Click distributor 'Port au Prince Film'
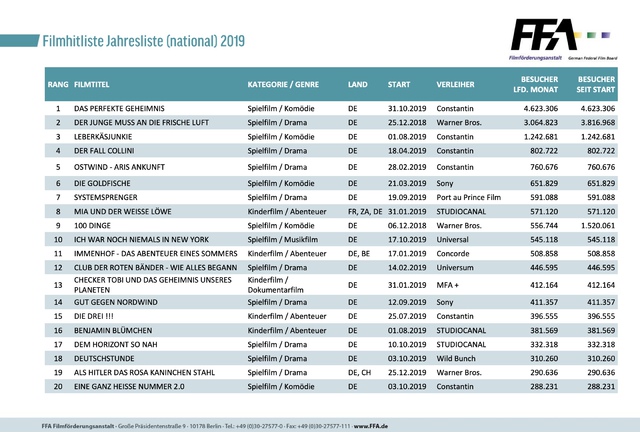This screenshot has width=640, height=432. (469, 197)
